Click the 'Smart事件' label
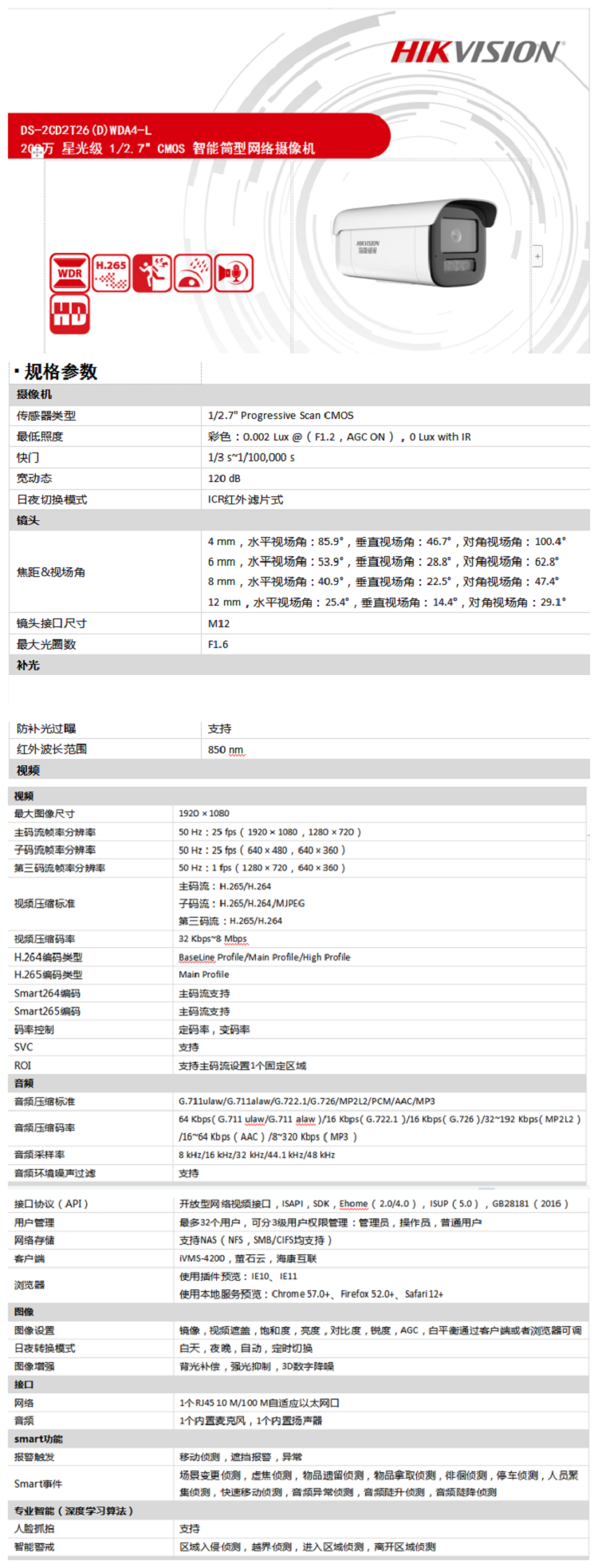The height and width of the screenshot is (1568, 598). [x=38, y=1483]
